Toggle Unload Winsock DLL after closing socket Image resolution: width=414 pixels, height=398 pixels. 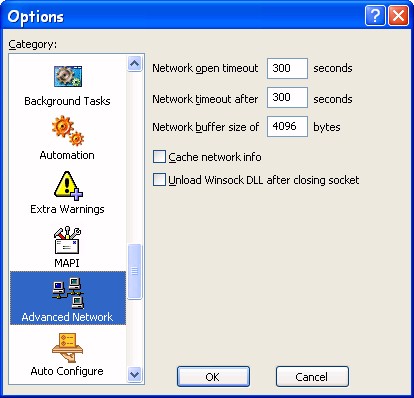(159, 180)
